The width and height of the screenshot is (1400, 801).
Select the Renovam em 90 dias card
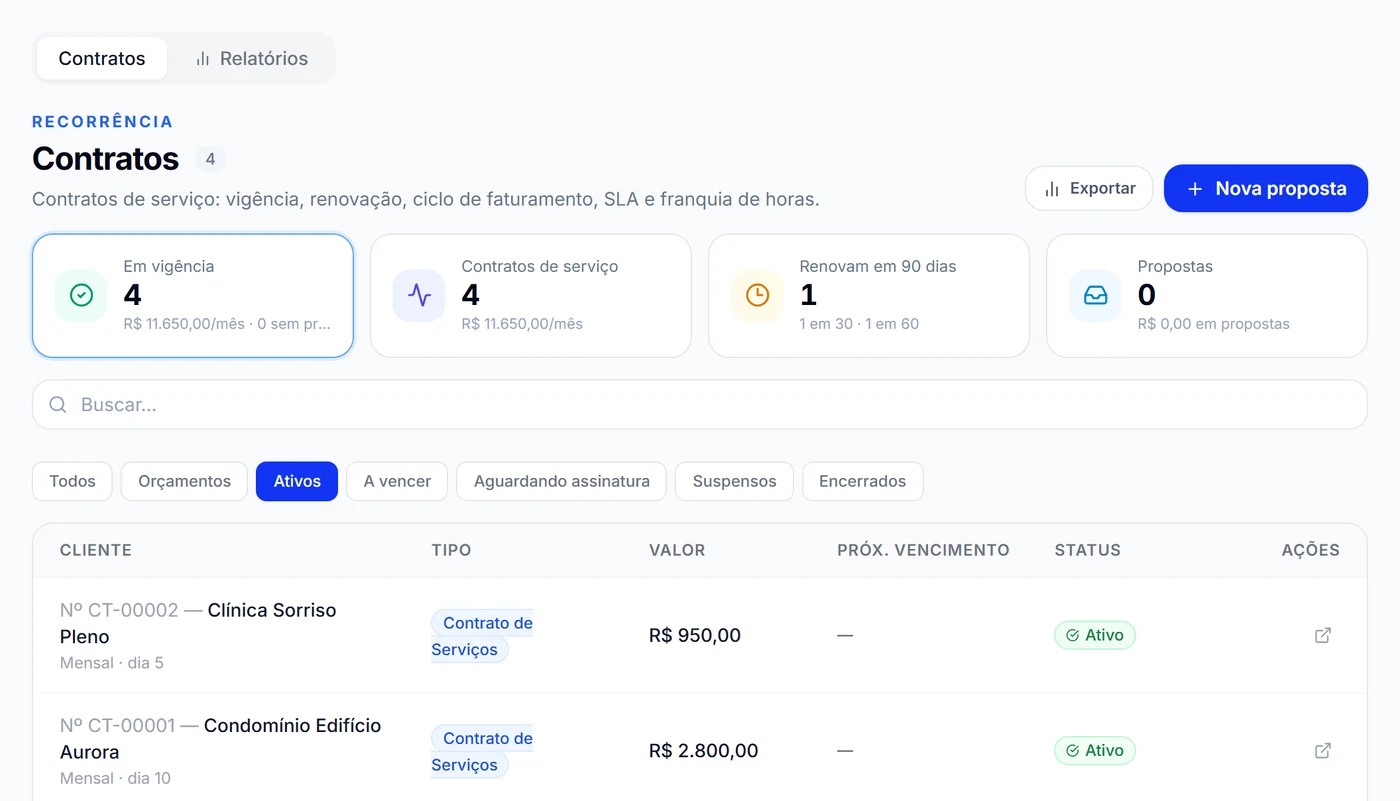click(869, 296)
